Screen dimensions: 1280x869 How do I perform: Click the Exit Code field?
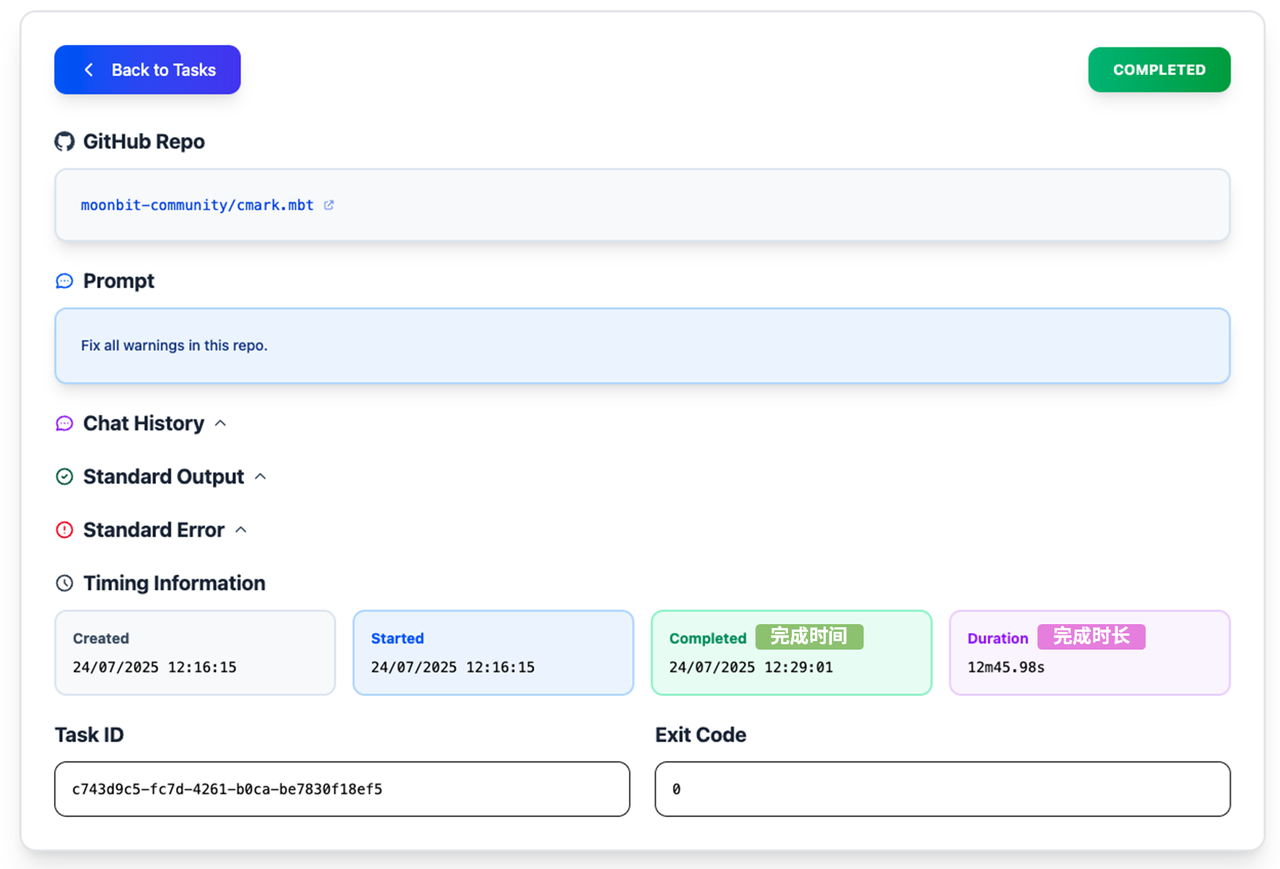[942, 789]
